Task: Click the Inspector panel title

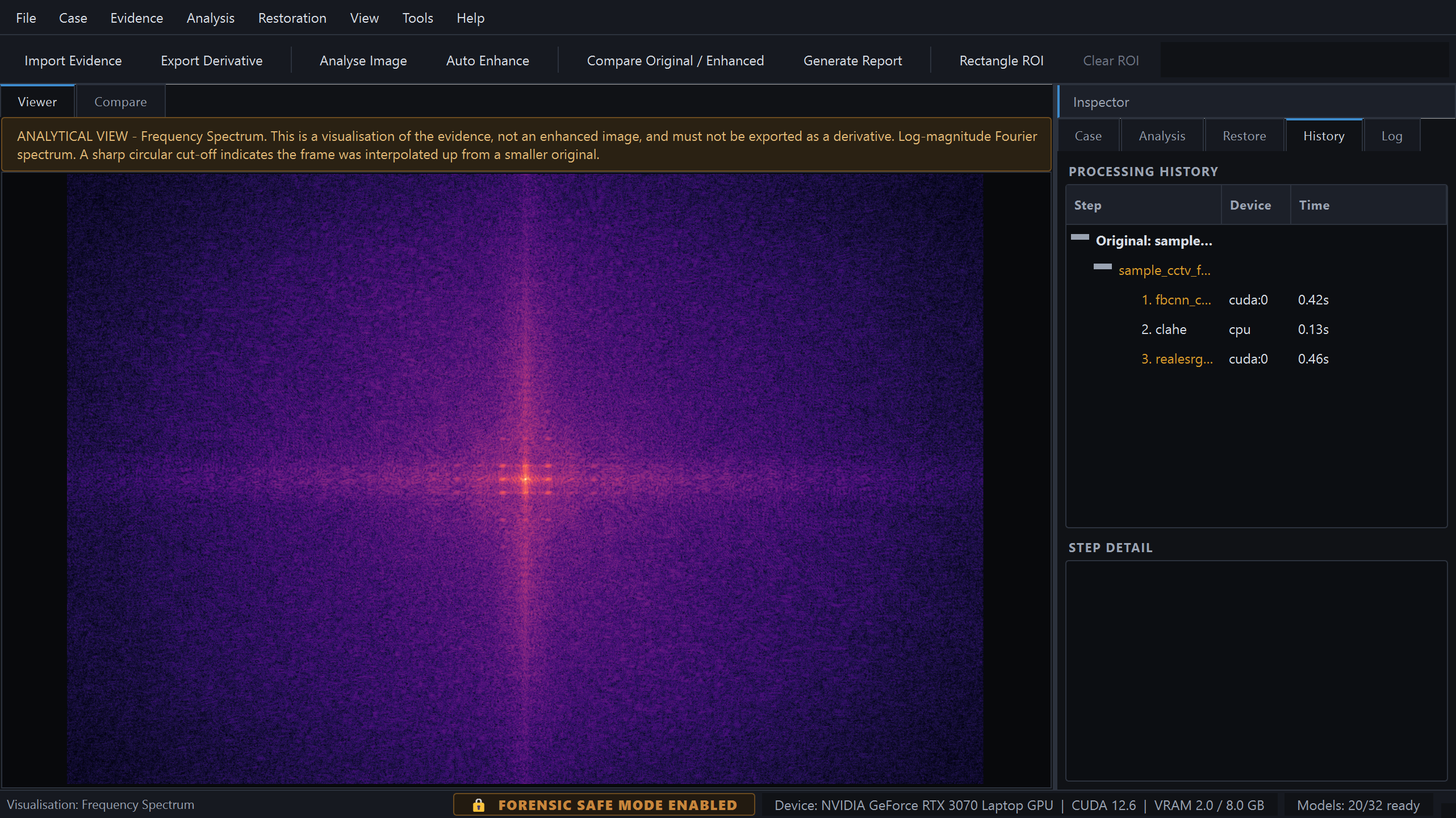Action: [1101, 102]
